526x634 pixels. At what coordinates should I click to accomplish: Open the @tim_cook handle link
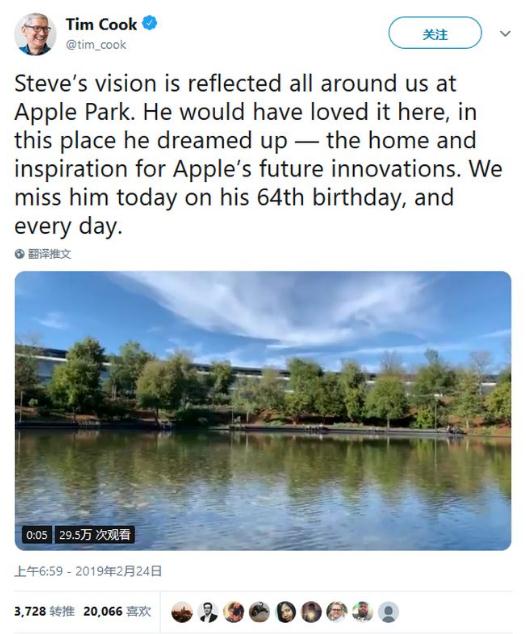coord(96,44)
